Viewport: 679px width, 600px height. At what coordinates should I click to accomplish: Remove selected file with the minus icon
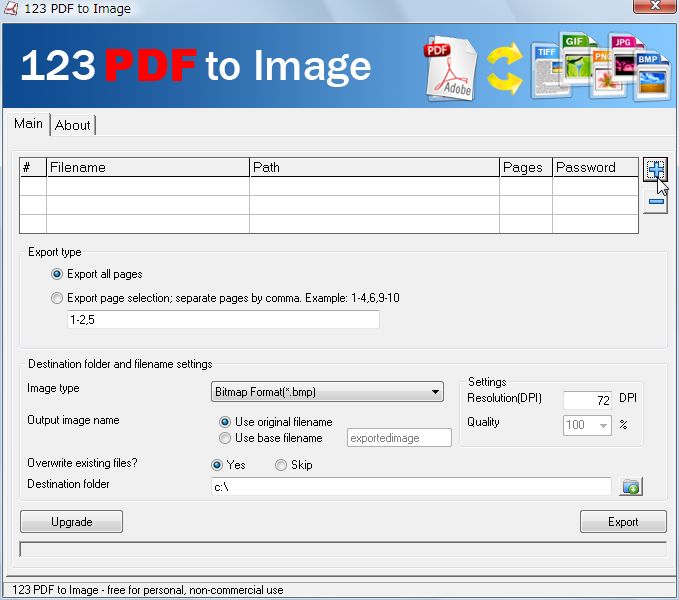(655, 201)
